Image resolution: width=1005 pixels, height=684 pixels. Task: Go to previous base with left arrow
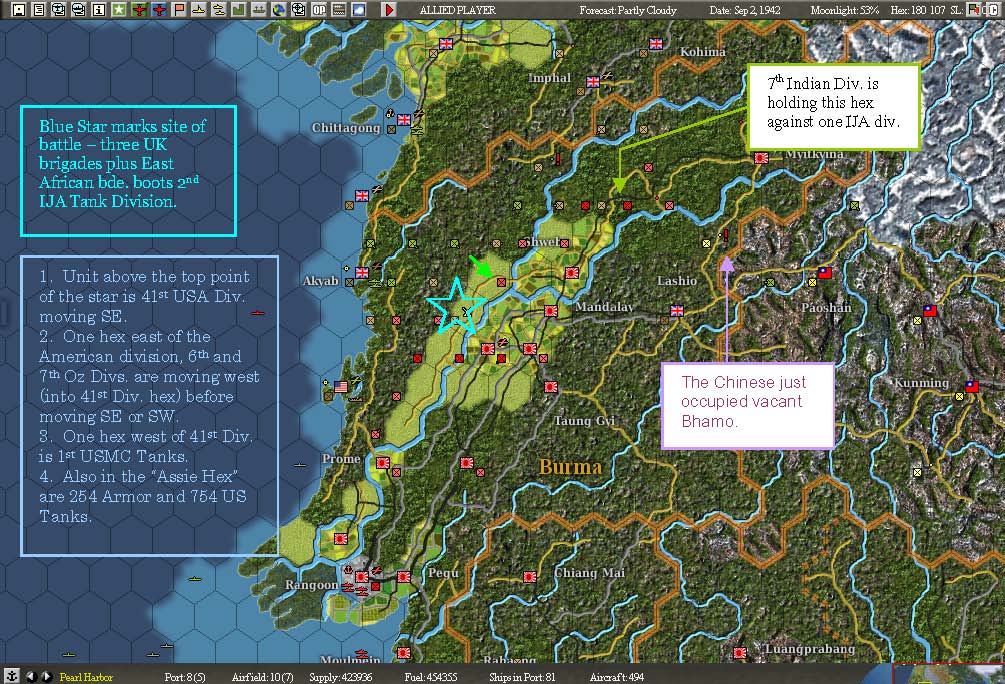pos(31,676)
